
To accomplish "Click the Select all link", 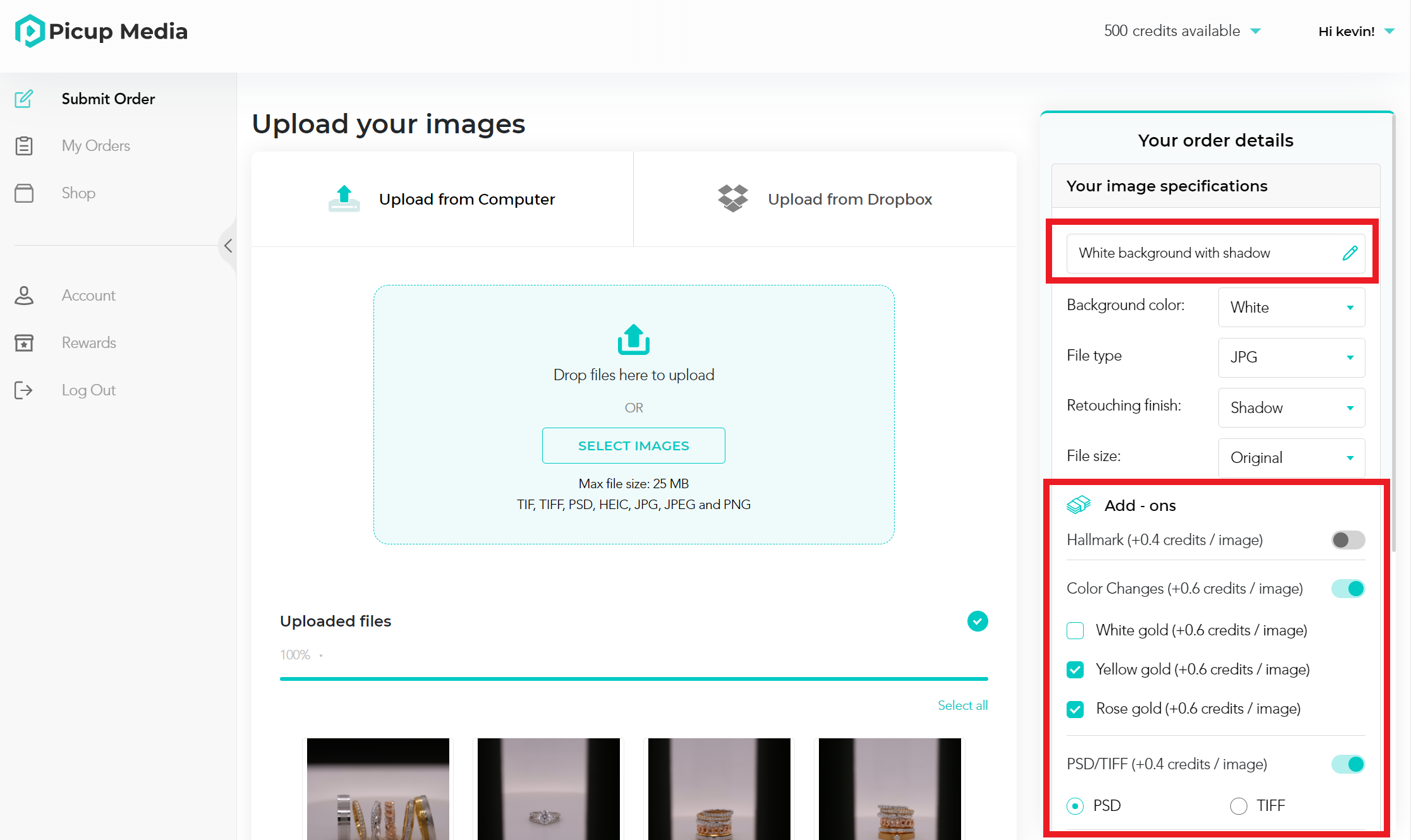I will click(963, 705).
